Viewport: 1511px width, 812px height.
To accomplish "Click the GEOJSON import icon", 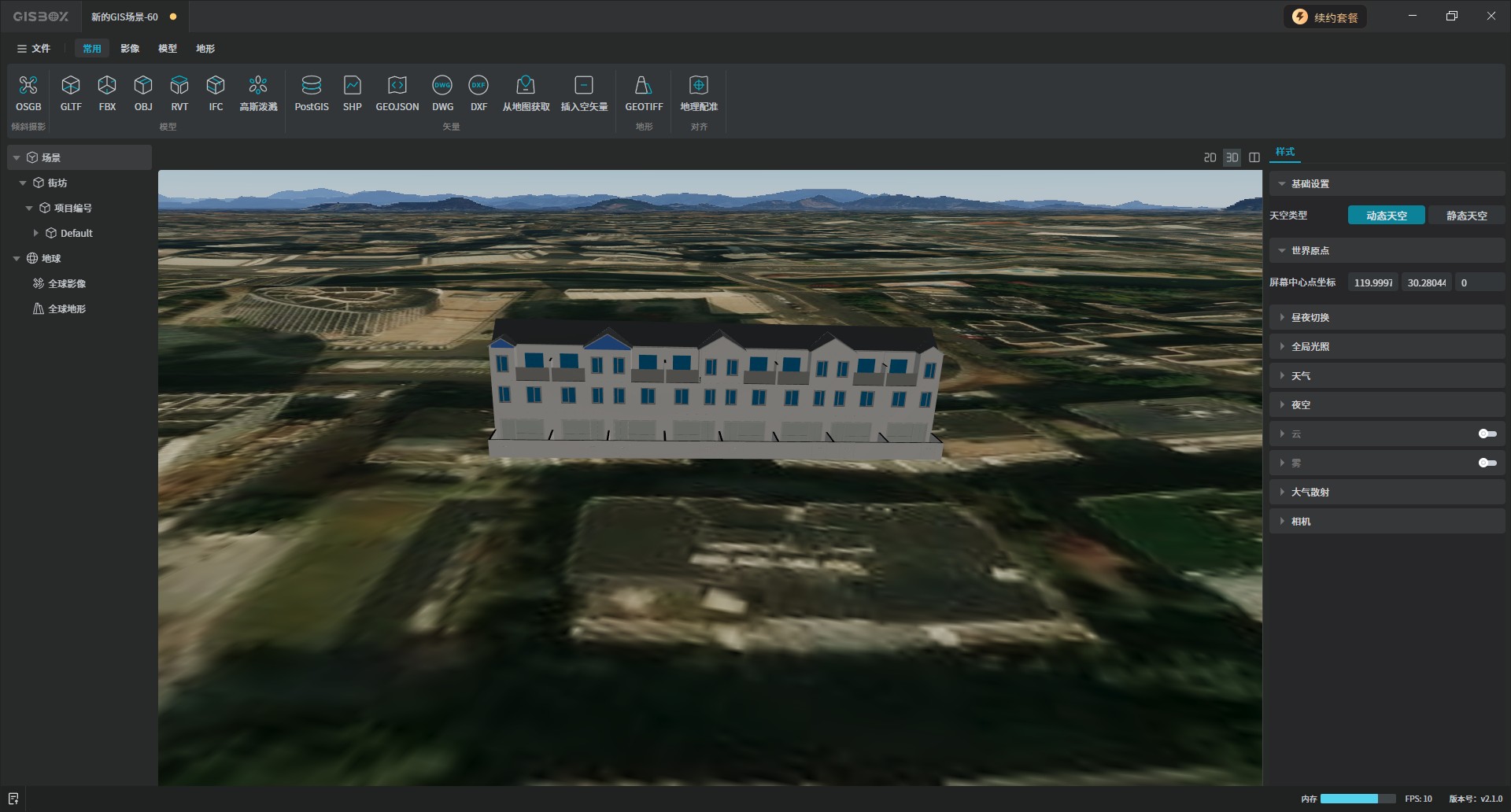I will 397,86.
